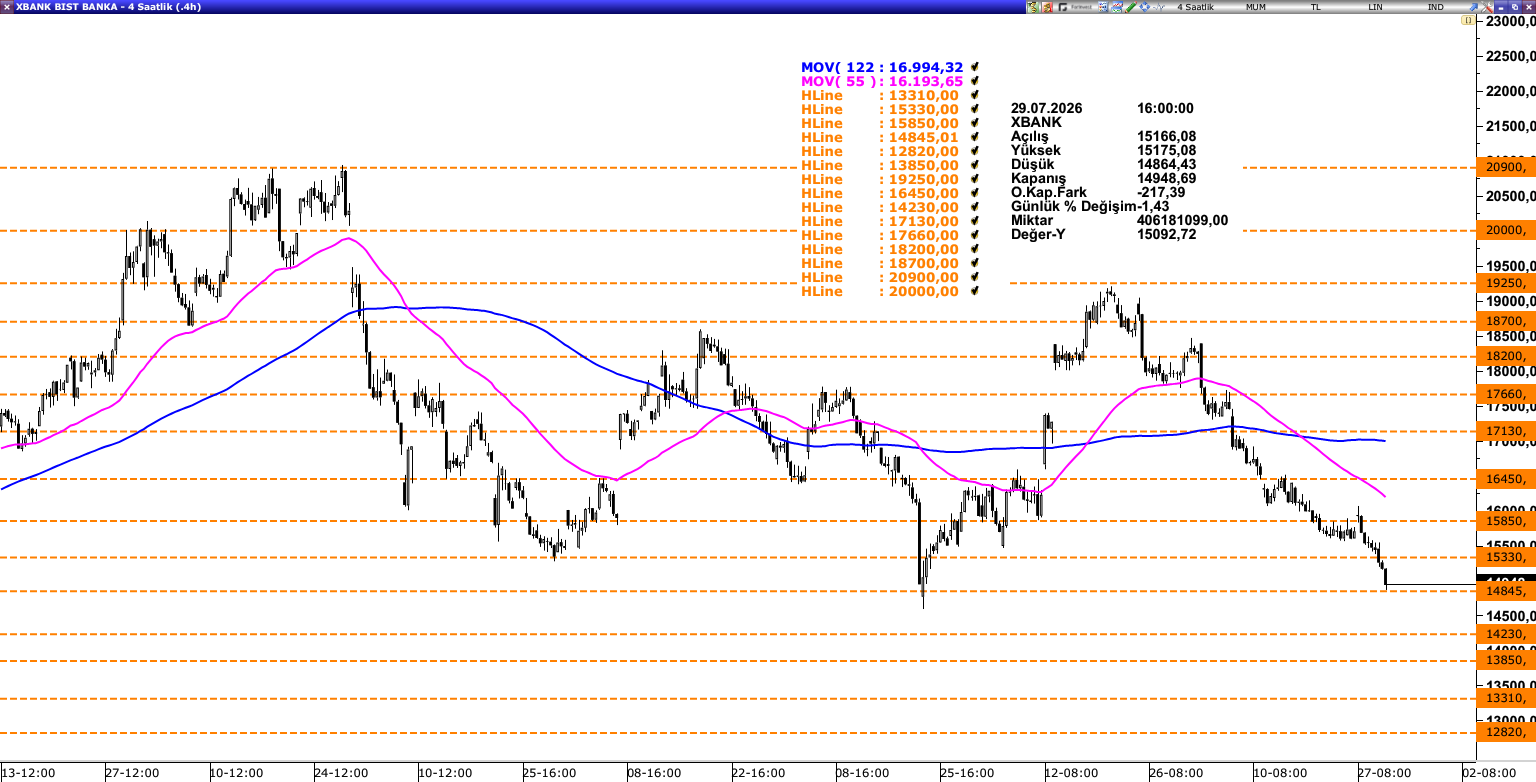Image resolution: width=1536 pixels, height=782 pixels.
Task: Open the TL currency selector
Action: point(1316,7)
